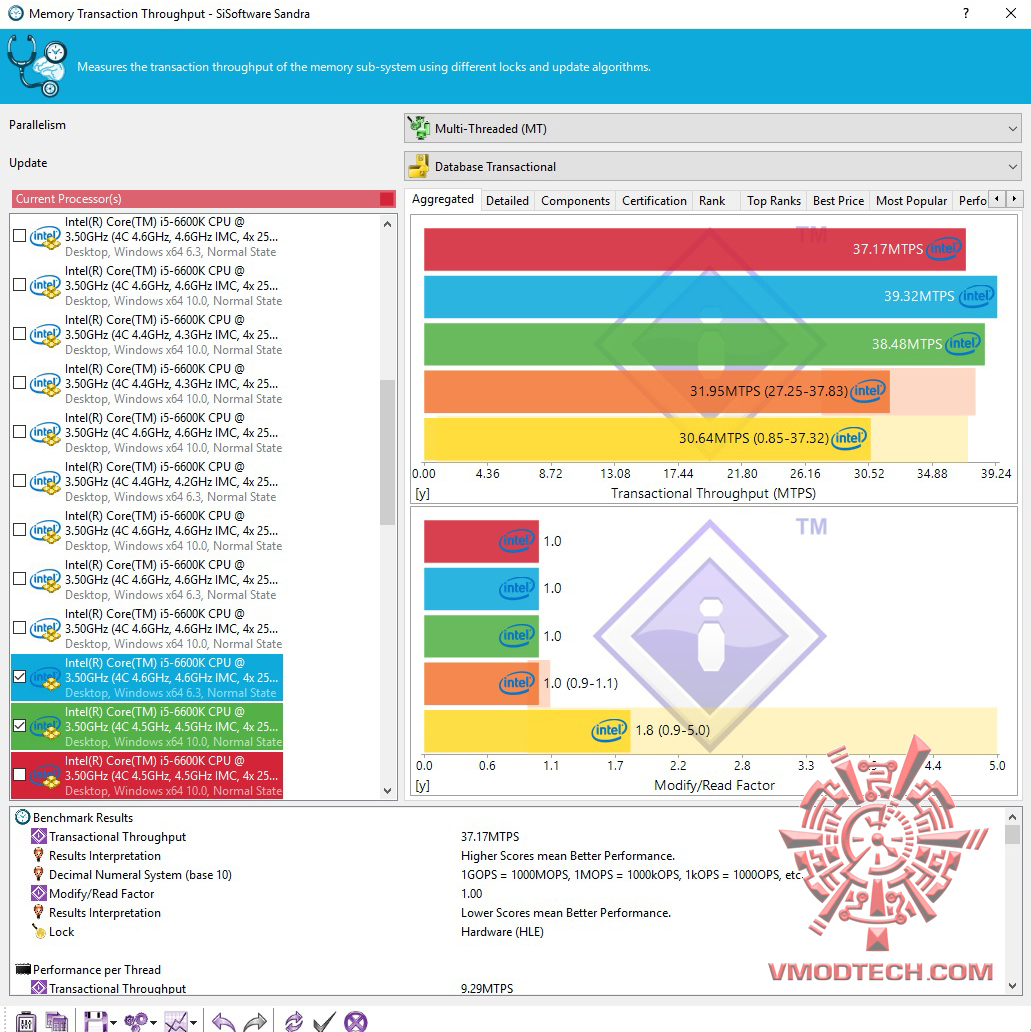Open the Parallelism Multi-Threaded combo box

tap(712, 128)
